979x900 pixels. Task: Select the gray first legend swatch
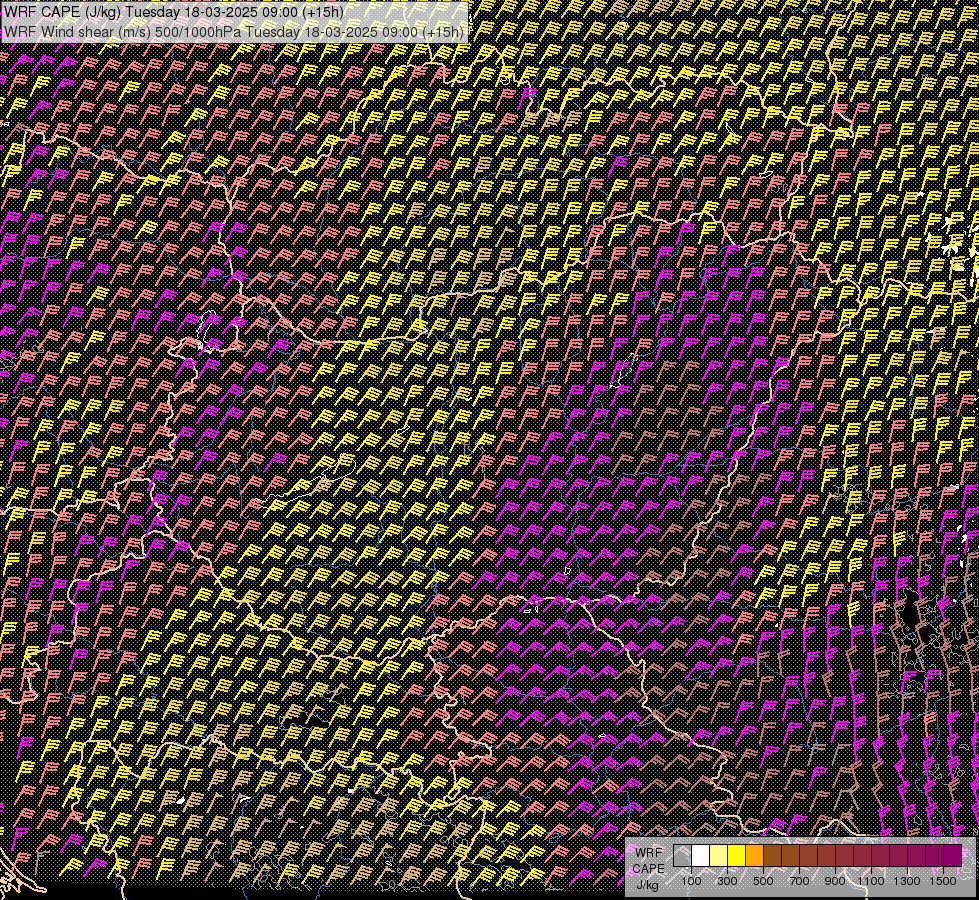point(682,855)
